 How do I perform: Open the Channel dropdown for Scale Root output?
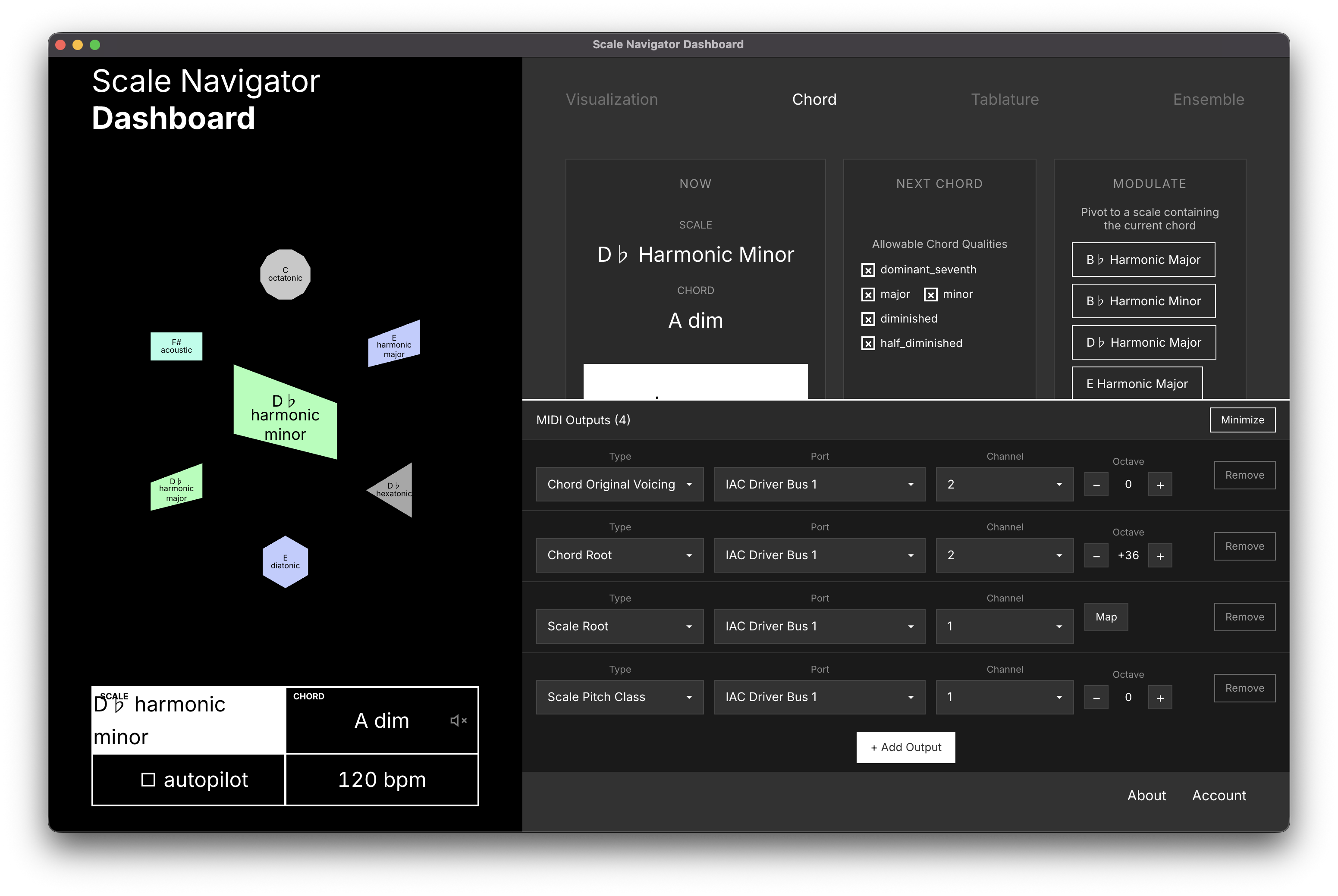(1004, 626)
